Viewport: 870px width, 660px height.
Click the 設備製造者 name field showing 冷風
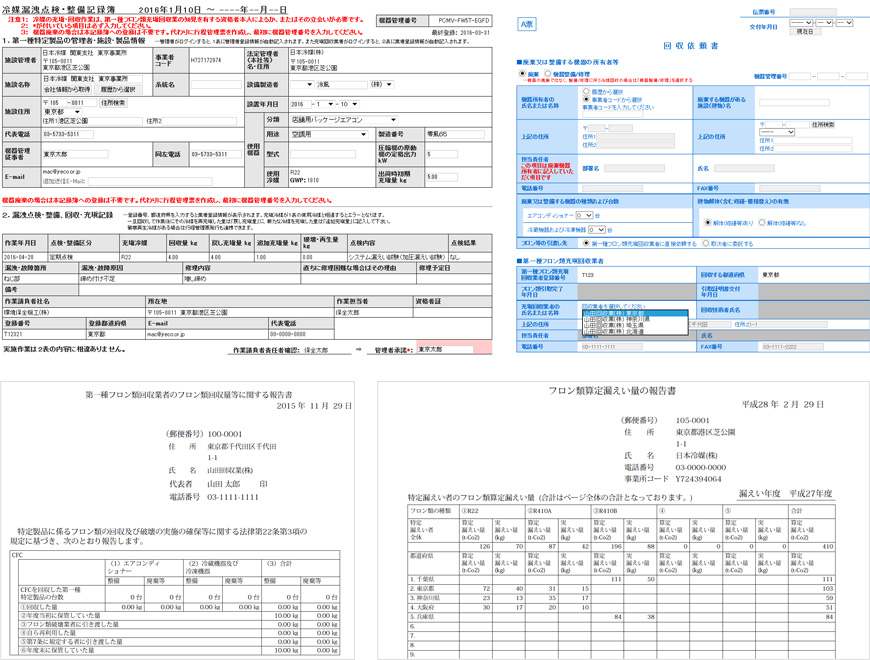tap(342, 84)
